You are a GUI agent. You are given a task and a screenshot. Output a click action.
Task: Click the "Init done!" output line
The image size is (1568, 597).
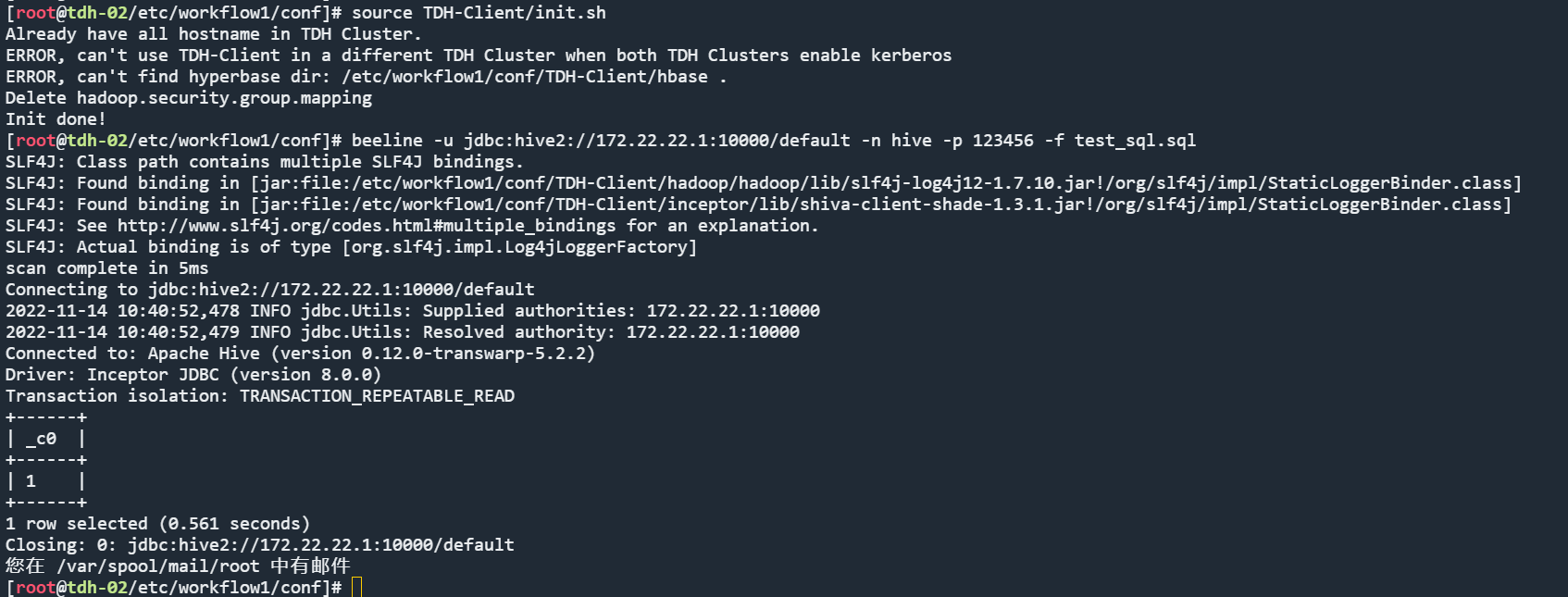click(x=56, y=119)
